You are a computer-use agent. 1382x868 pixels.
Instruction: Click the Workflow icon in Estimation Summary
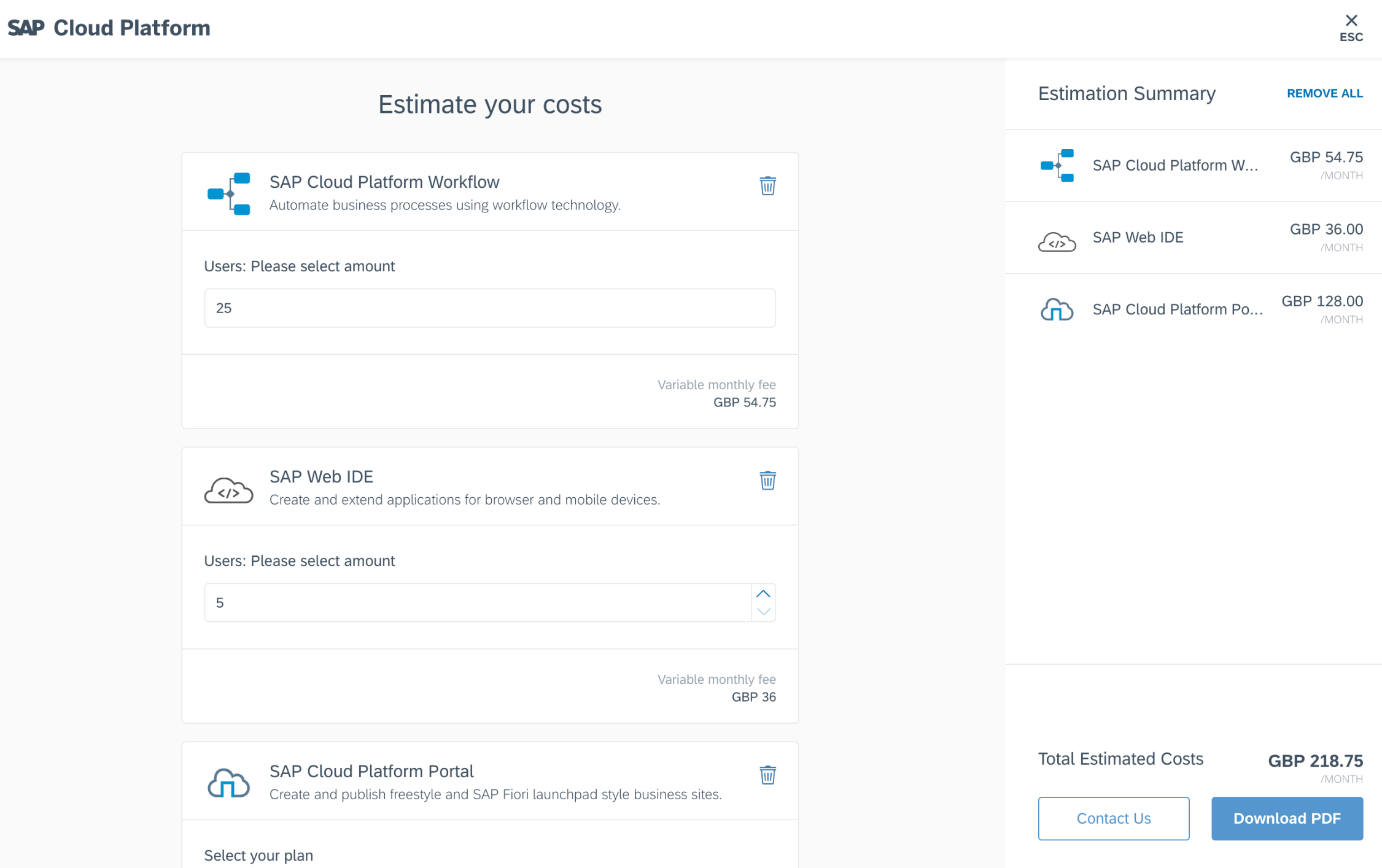(x=1057, y=166)
